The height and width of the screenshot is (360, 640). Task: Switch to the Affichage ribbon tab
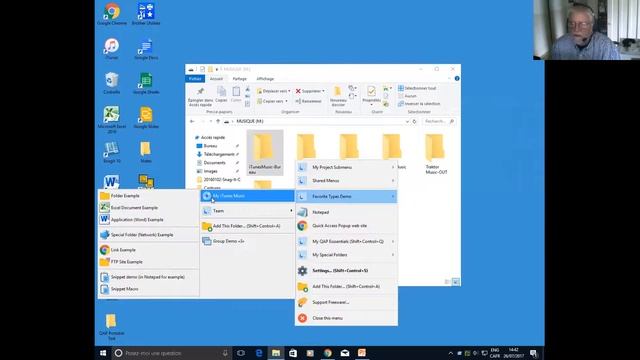pyautogui.click(x=265, y=79)
